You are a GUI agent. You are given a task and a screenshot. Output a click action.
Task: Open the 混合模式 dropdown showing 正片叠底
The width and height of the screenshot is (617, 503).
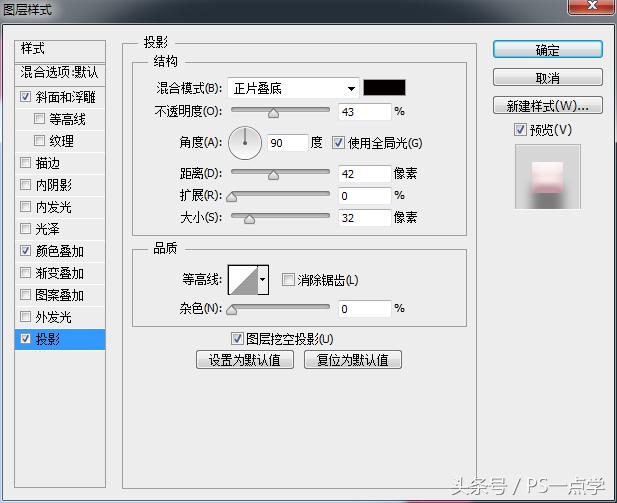293,88
